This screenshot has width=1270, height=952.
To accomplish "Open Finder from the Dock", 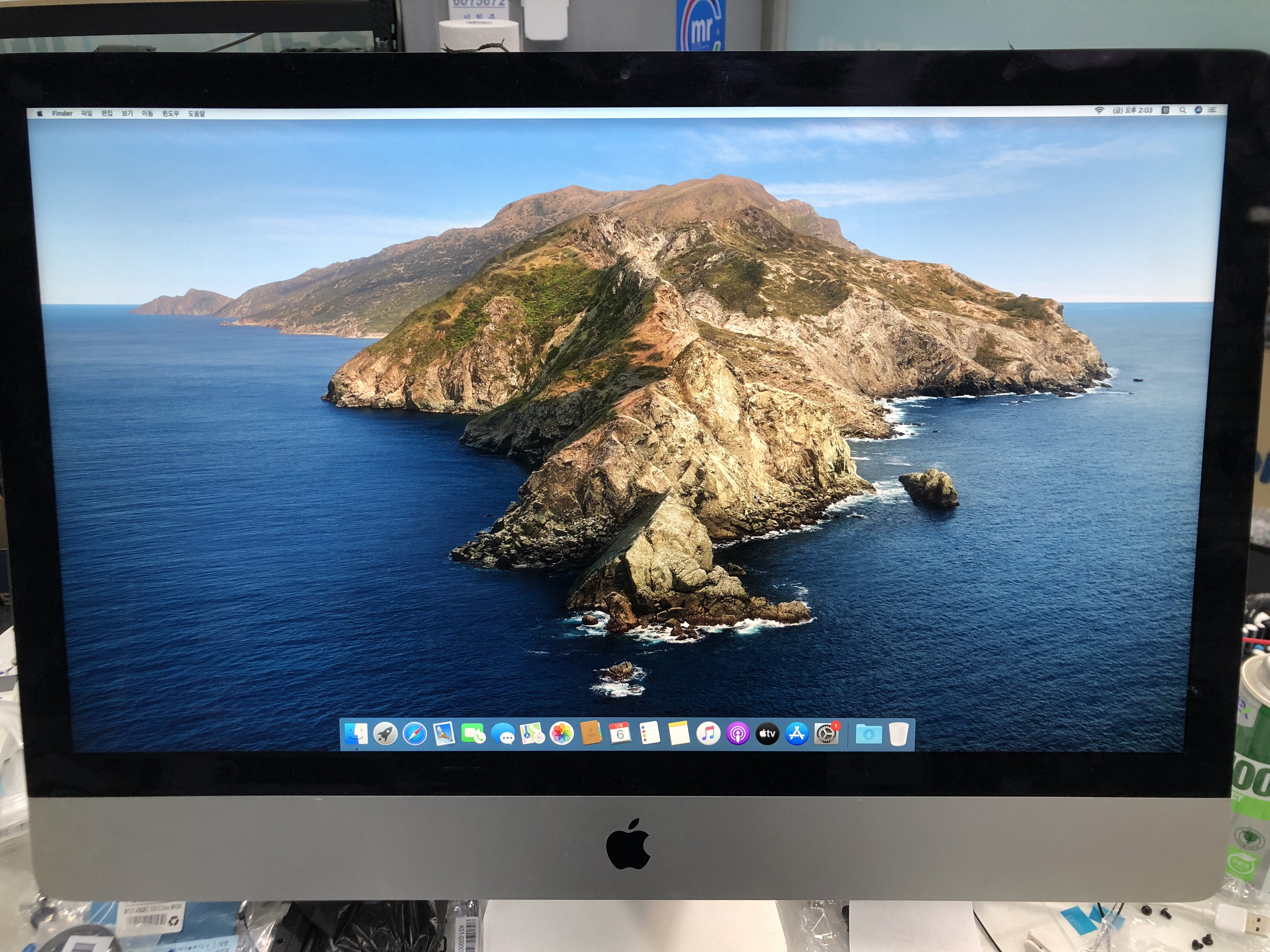I will [356, 734].
